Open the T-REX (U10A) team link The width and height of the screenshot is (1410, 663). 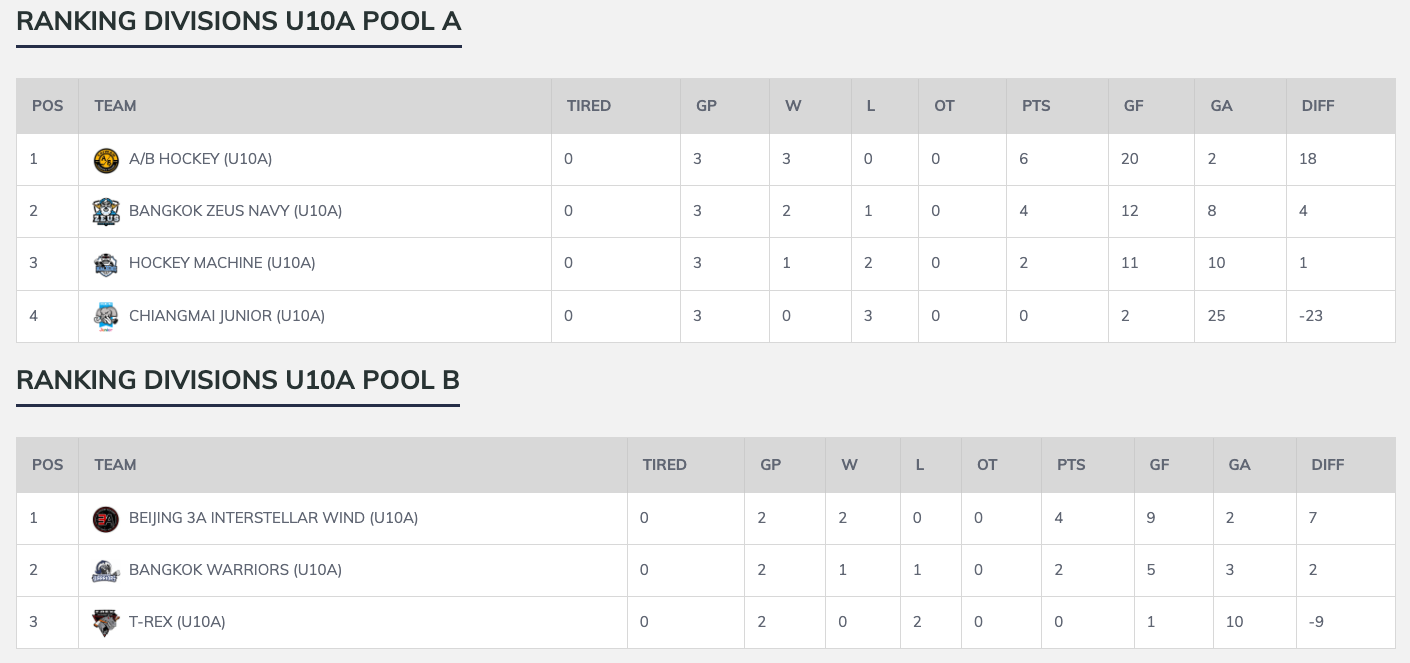(x=177, y=622)
